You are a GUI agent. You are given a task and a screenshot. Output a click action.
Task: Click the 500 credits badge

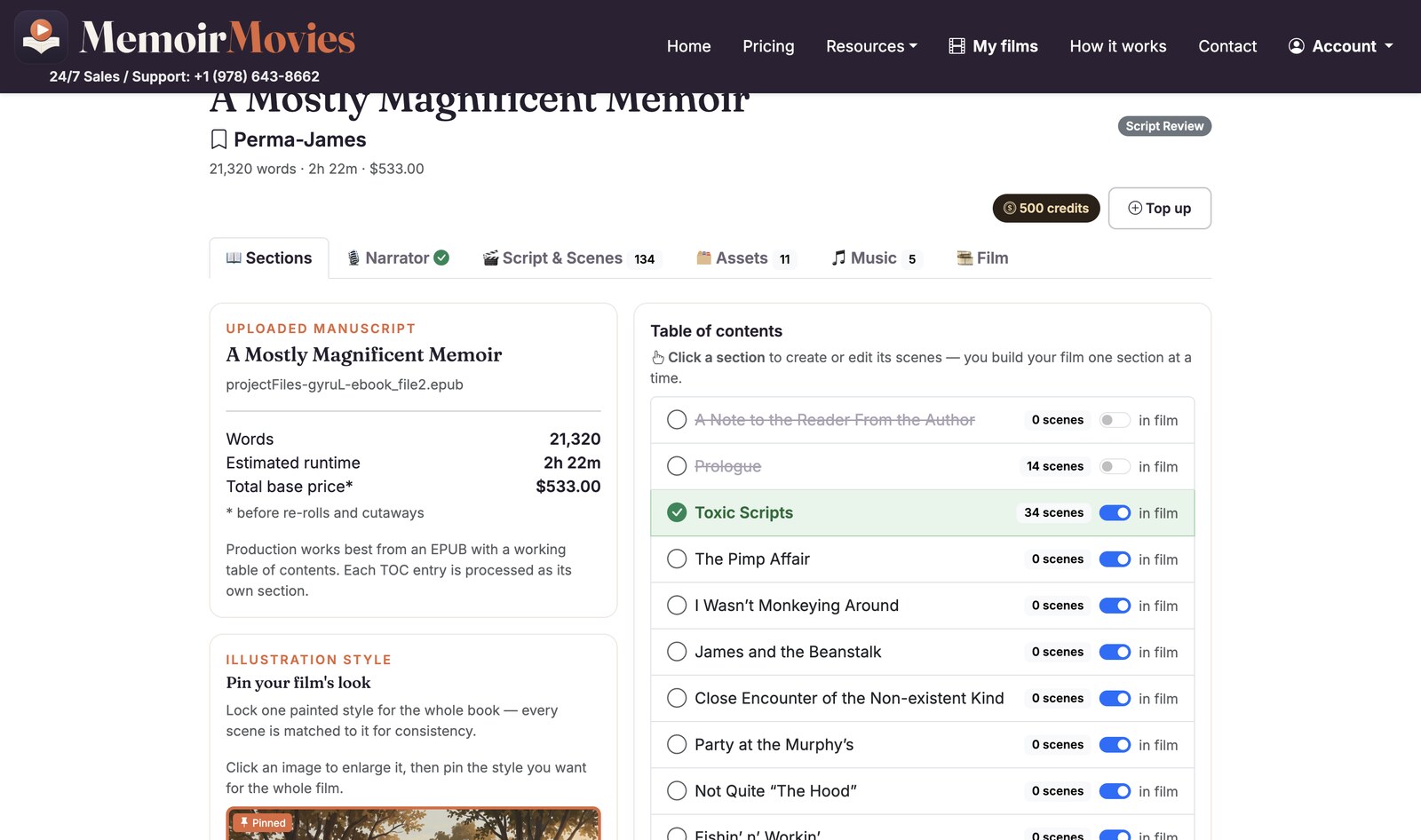click(1046, 208)
